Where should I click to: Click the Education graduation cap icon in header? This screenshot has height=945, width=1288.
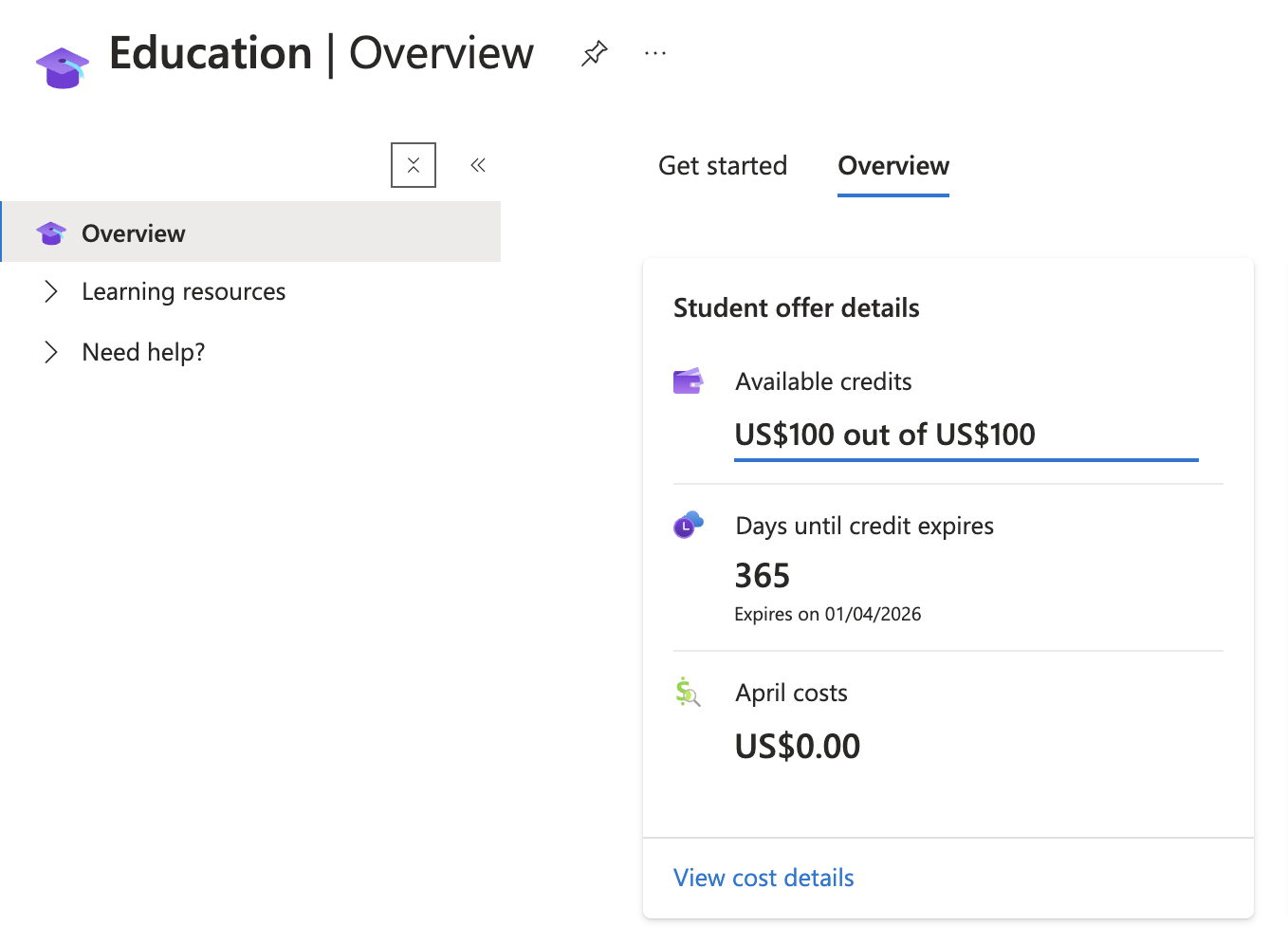63,66
